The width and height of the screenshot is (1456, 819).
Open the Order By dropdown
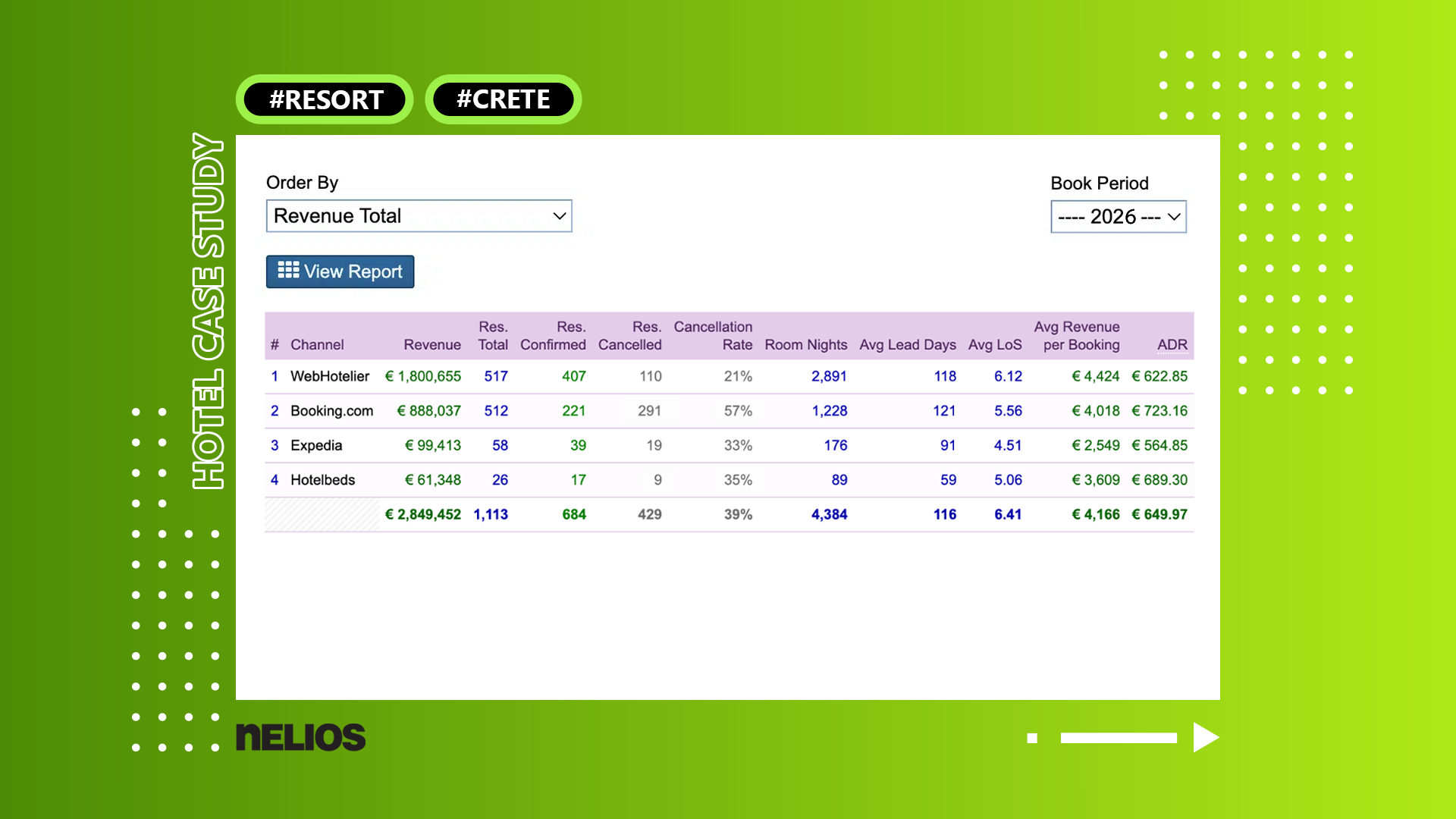419,216
